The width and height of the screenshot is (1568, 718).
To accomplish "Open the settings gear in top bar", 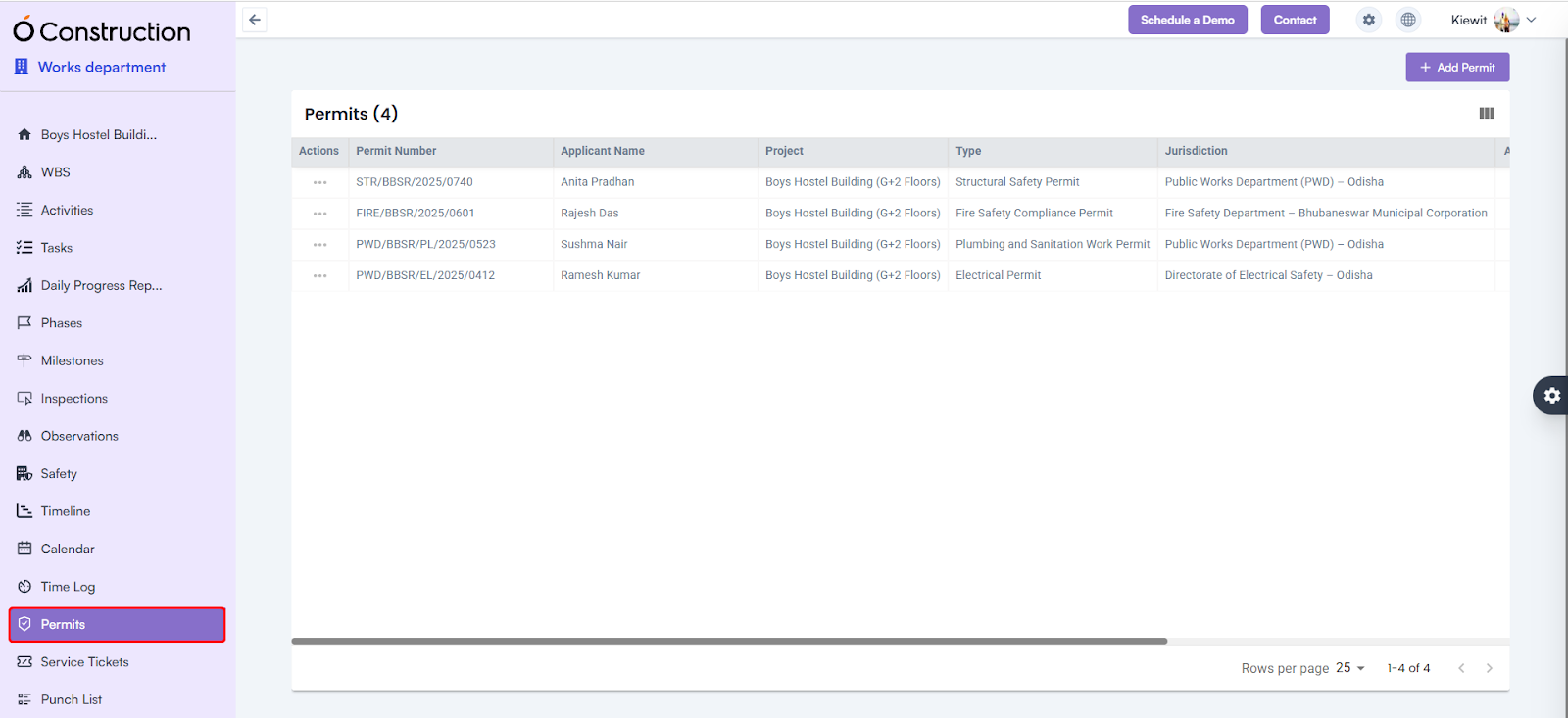I will click(x=1369, y=20).
